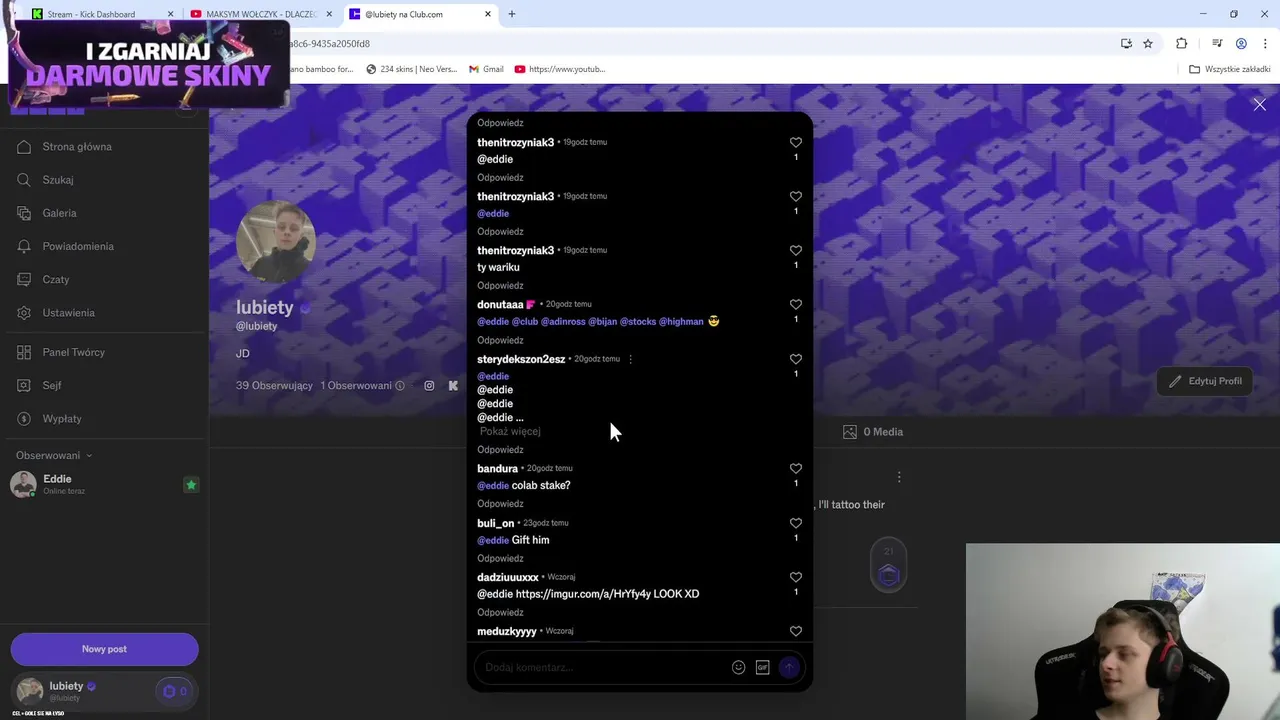Click Edytuj Profil button

click(1205, 381)
